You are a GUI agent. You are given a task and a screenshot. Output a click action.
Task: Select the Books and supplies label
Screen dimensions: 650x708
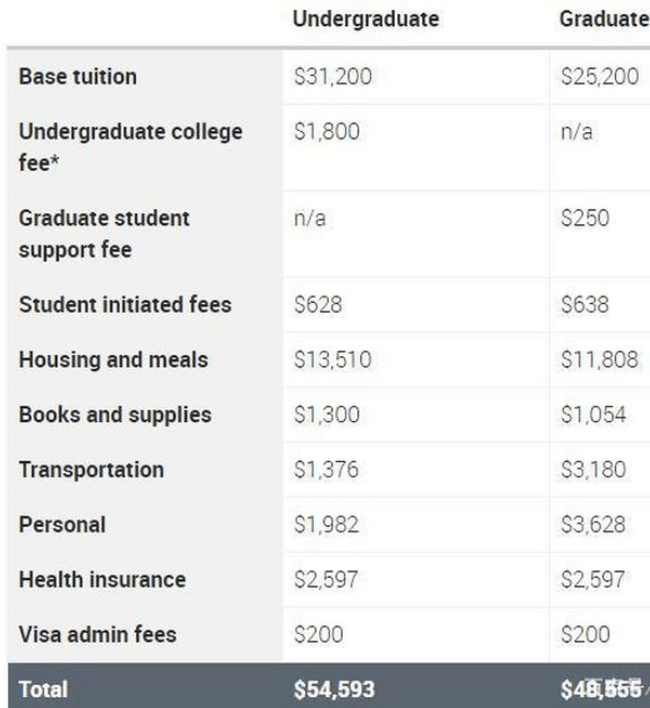click(x=115, y=415)
